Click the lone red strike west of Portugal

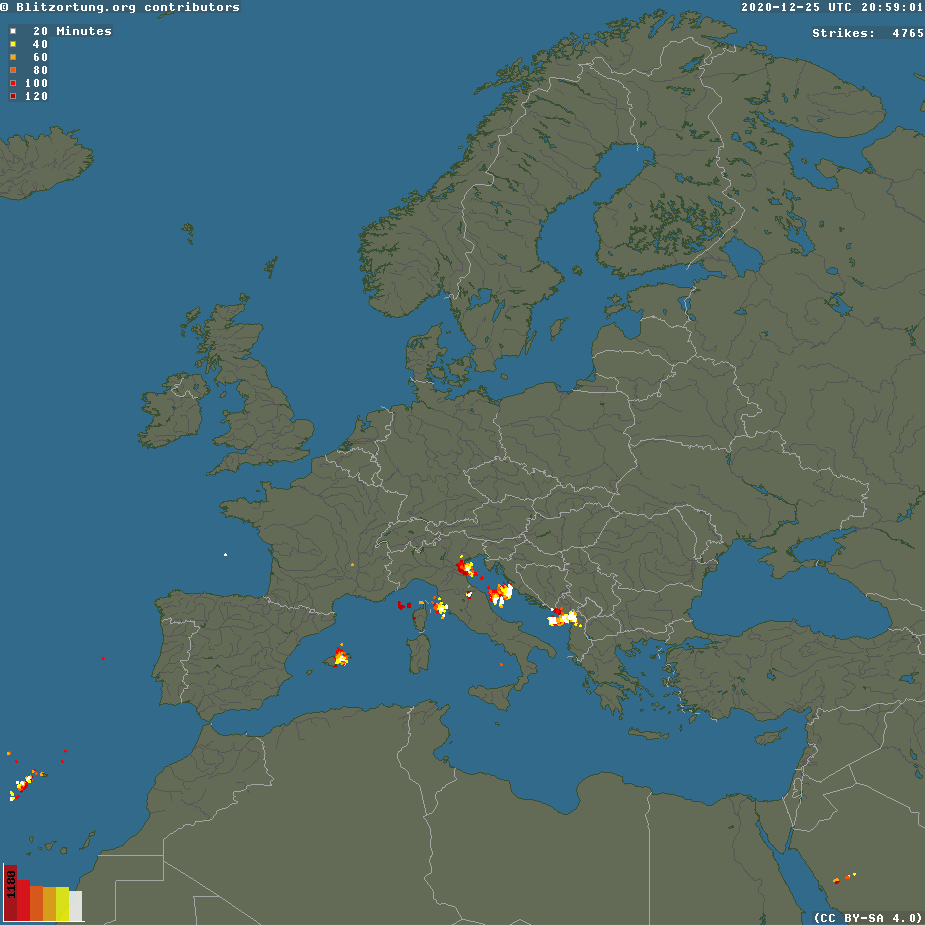point(103,658)
